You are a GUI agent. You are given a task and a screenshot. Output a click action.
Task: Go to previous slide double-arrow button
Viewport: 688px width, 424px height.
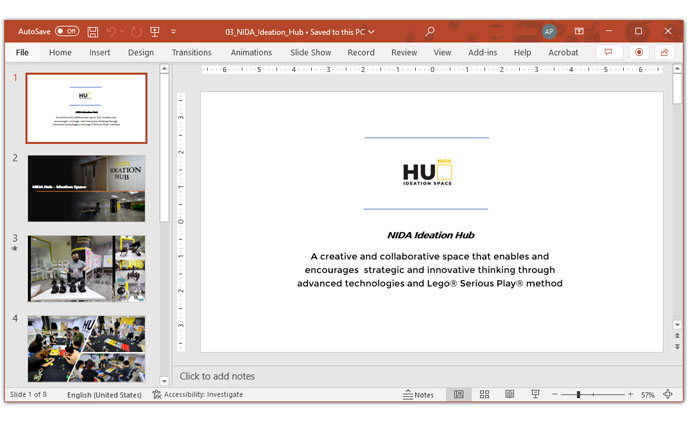click(x=677, y=336)
